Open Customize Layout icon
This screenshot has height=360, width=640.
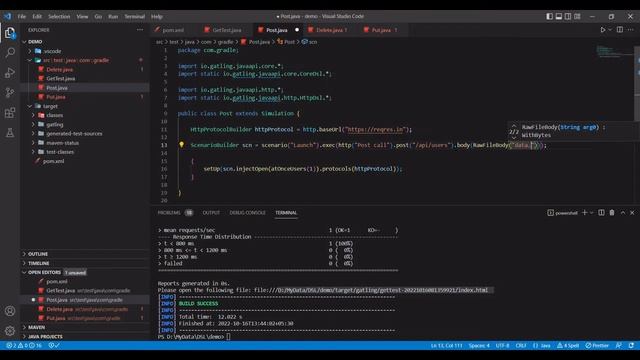(x=577, y=16)
